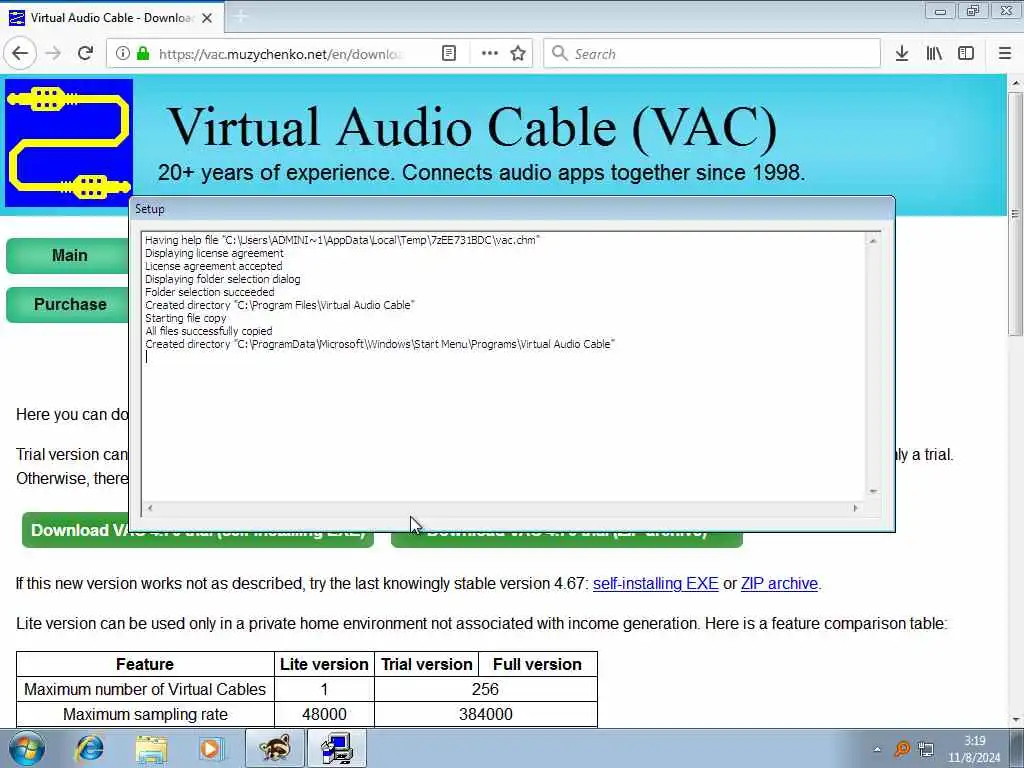
Task: Click the "Lite version" table header
Action: click(x=324, y=664)
